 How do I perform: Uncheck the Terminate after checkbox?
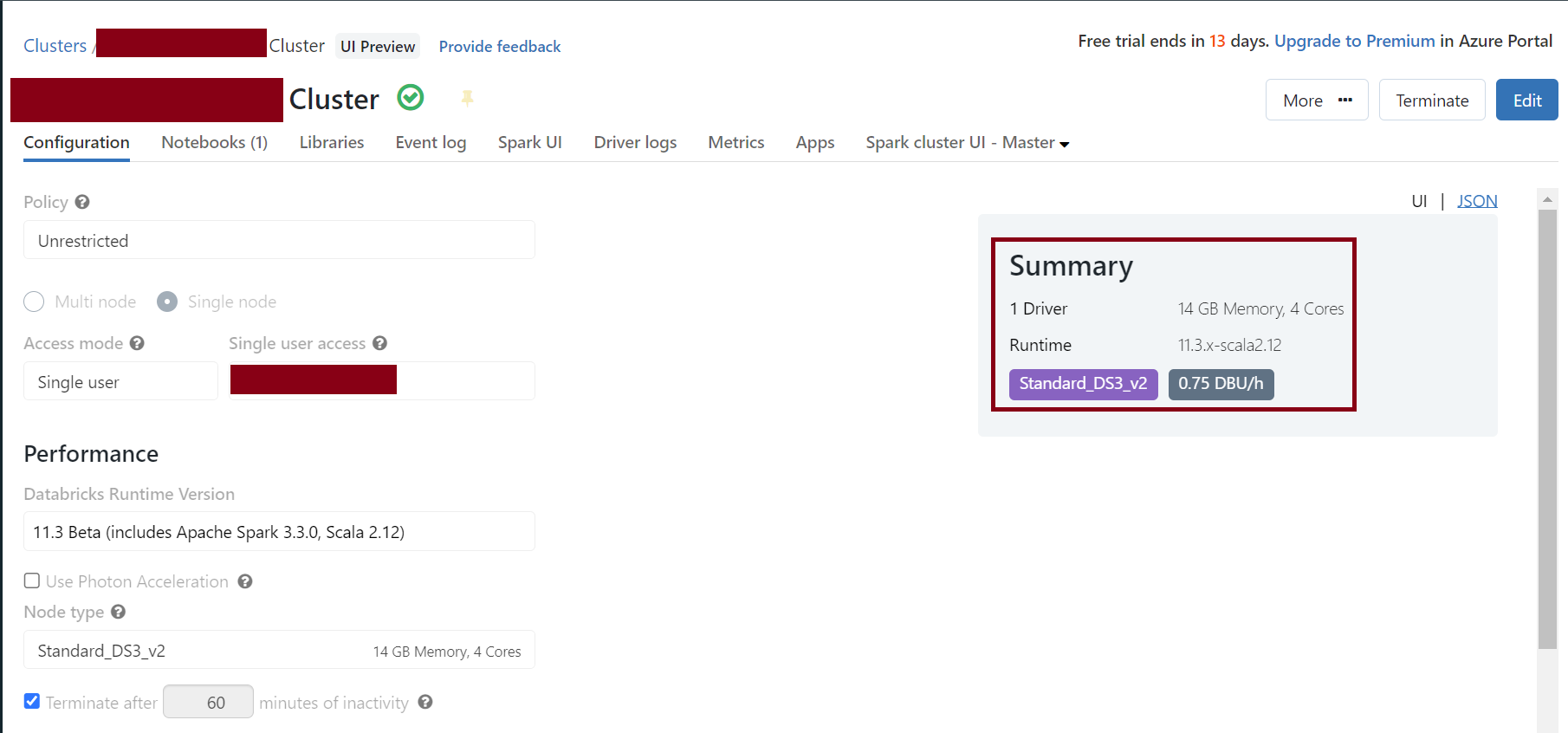(x=32, y=701)
